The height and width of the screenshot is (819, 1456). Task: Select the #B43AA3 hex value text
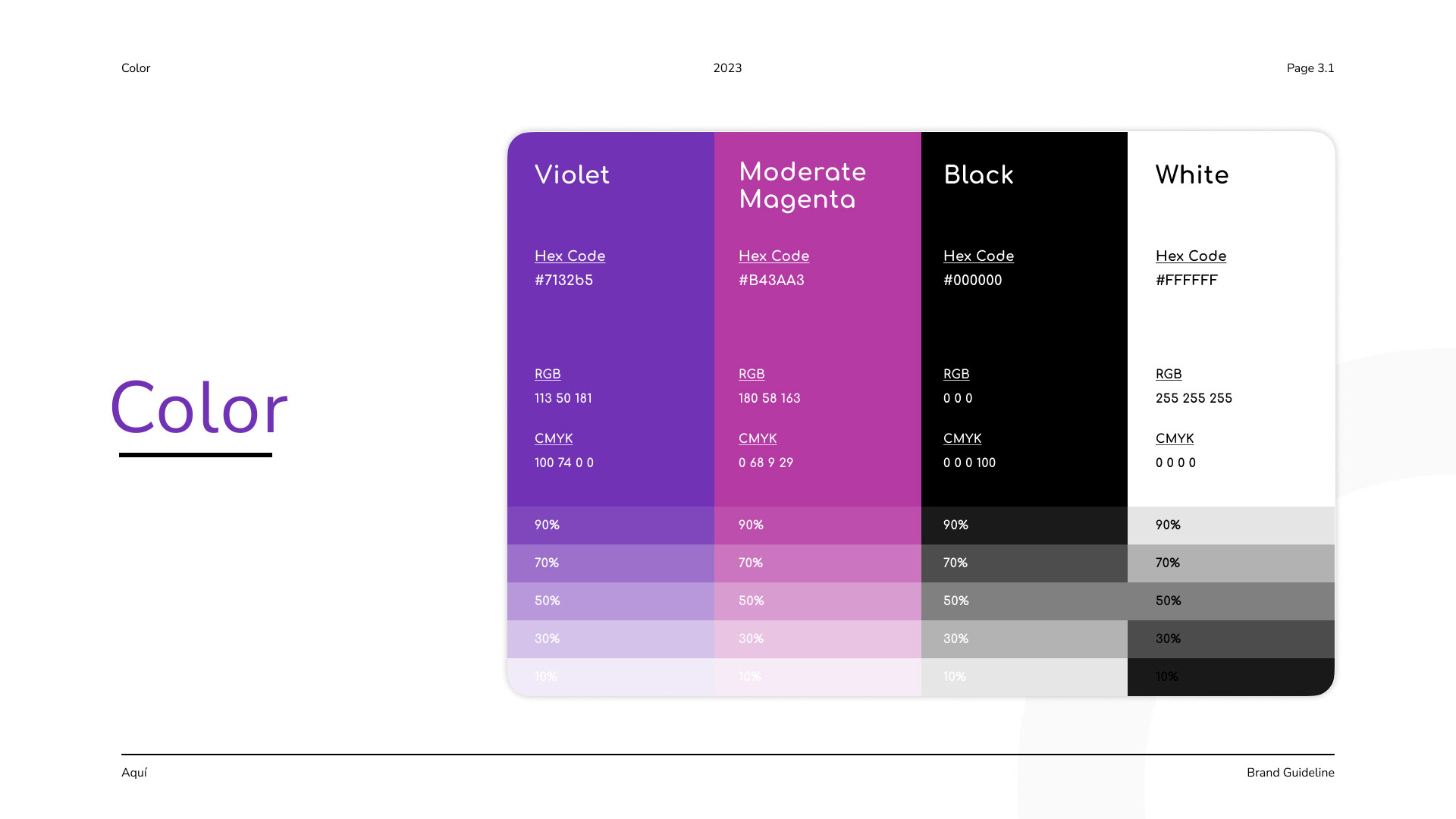(x=771, y=281)
